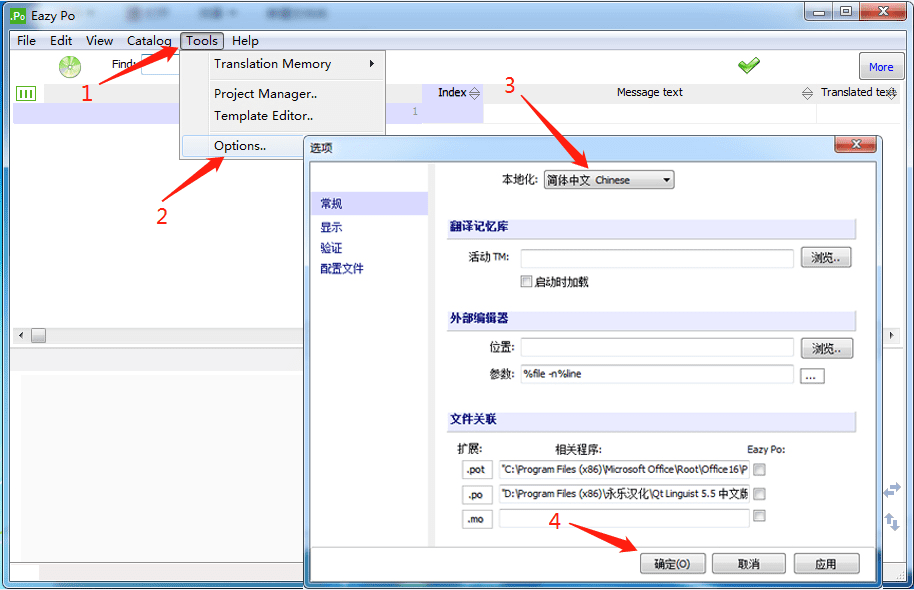The height and width of the screenshot is (590, 914).
Task: Click the sort arrows beside the Index column
Action: click(475, 93)
